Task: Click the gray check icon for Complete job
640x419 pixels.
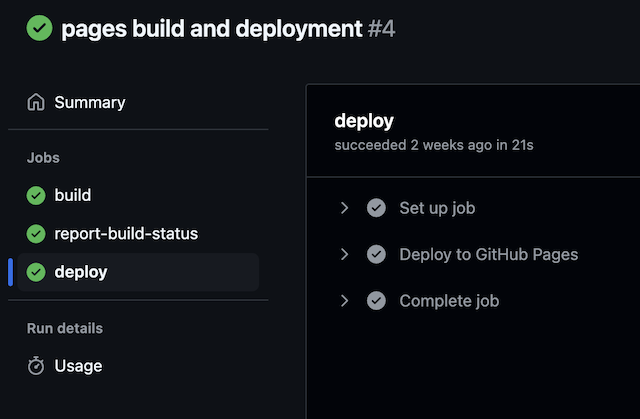Action: [x=376, y=301]
